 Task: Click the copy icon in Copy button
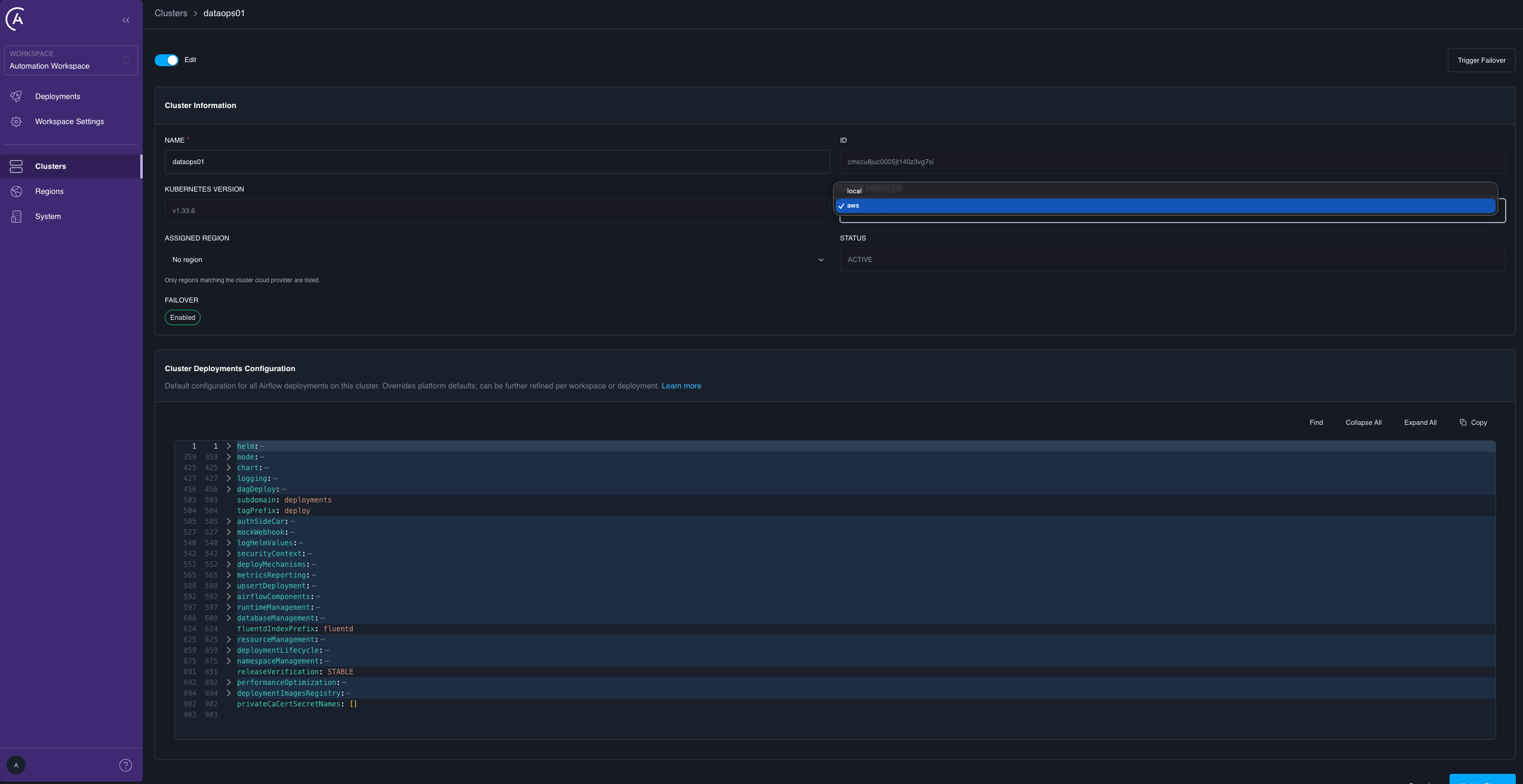click(1463, 422)
